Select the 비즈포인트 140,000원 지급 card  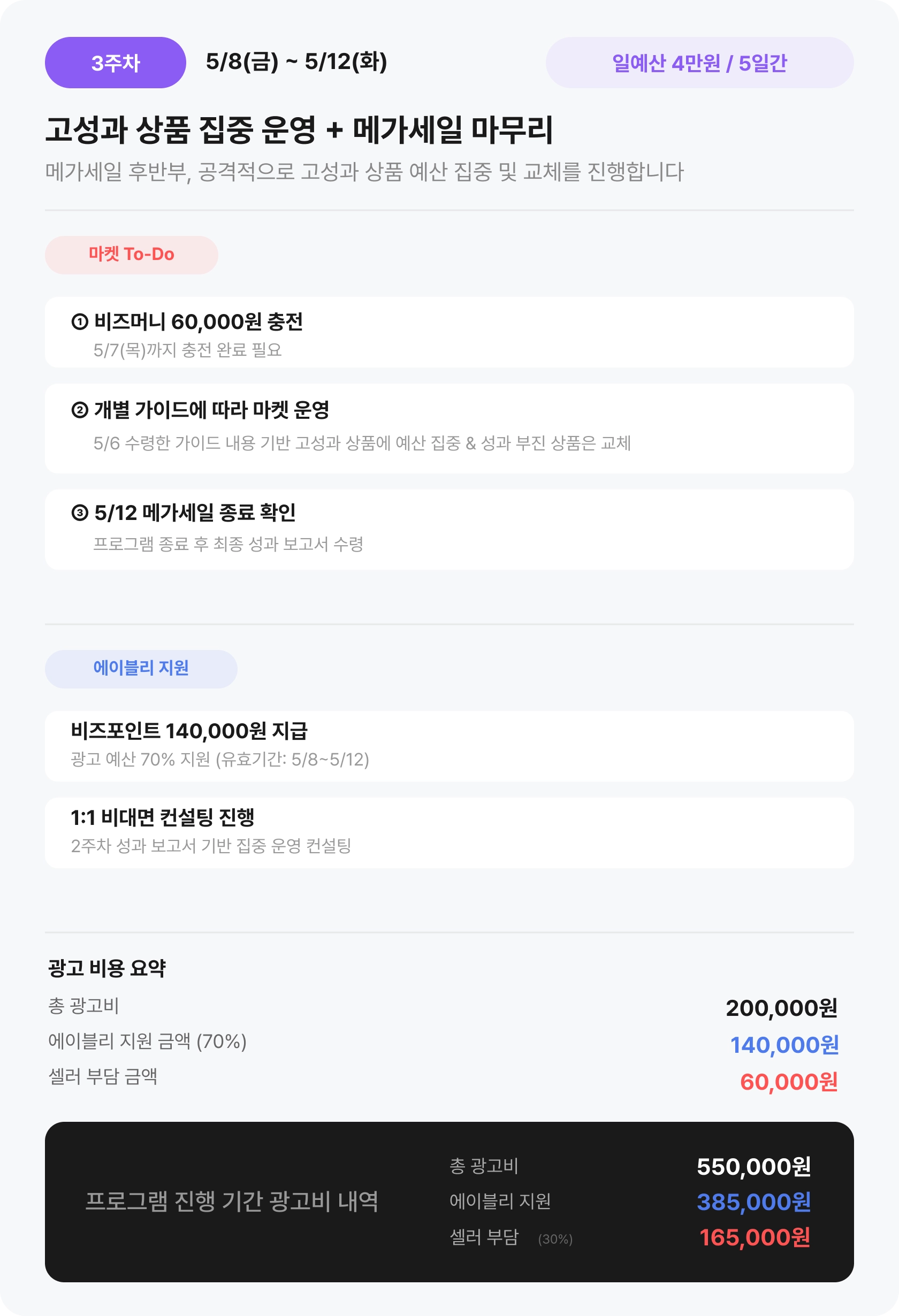(x=449, y=746)
